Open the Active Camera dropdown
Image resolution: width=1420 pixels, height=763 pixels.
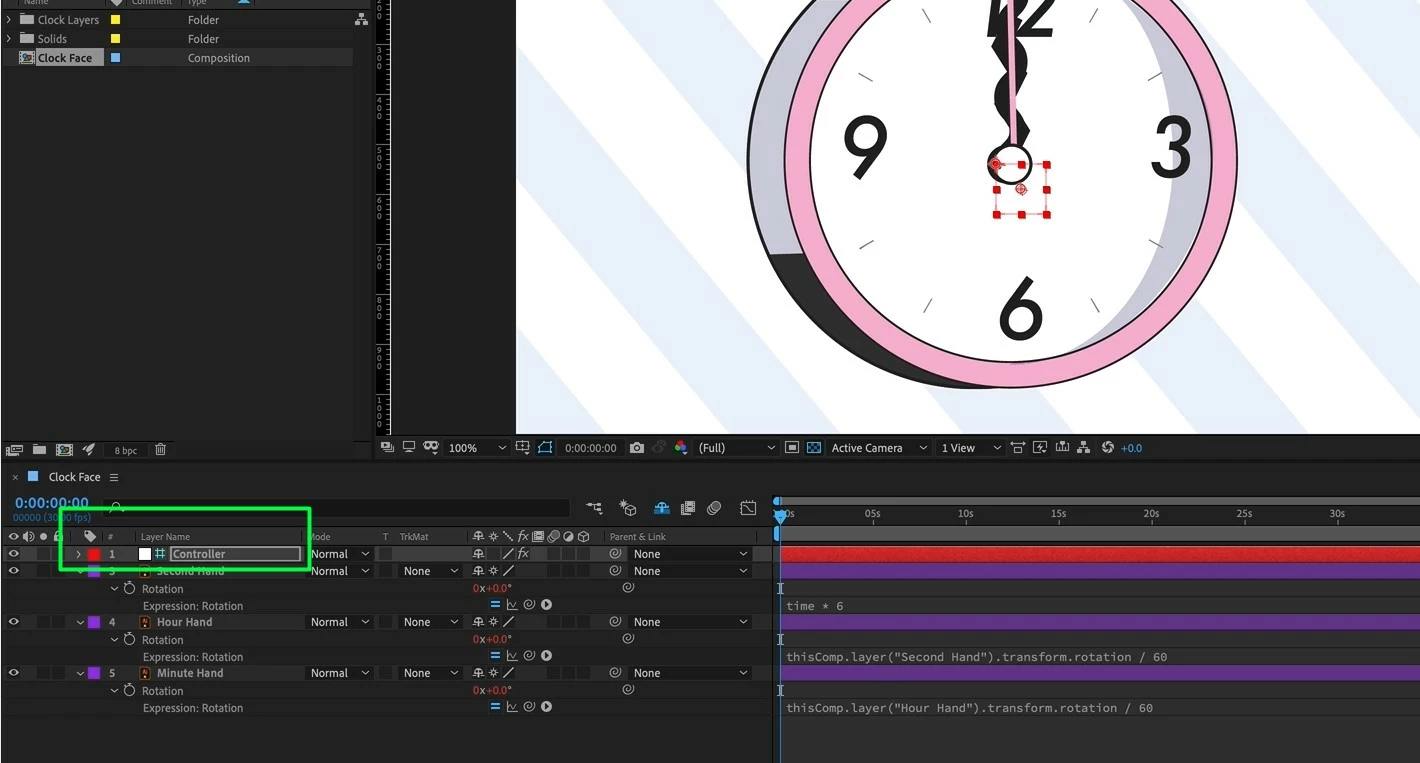877,448
